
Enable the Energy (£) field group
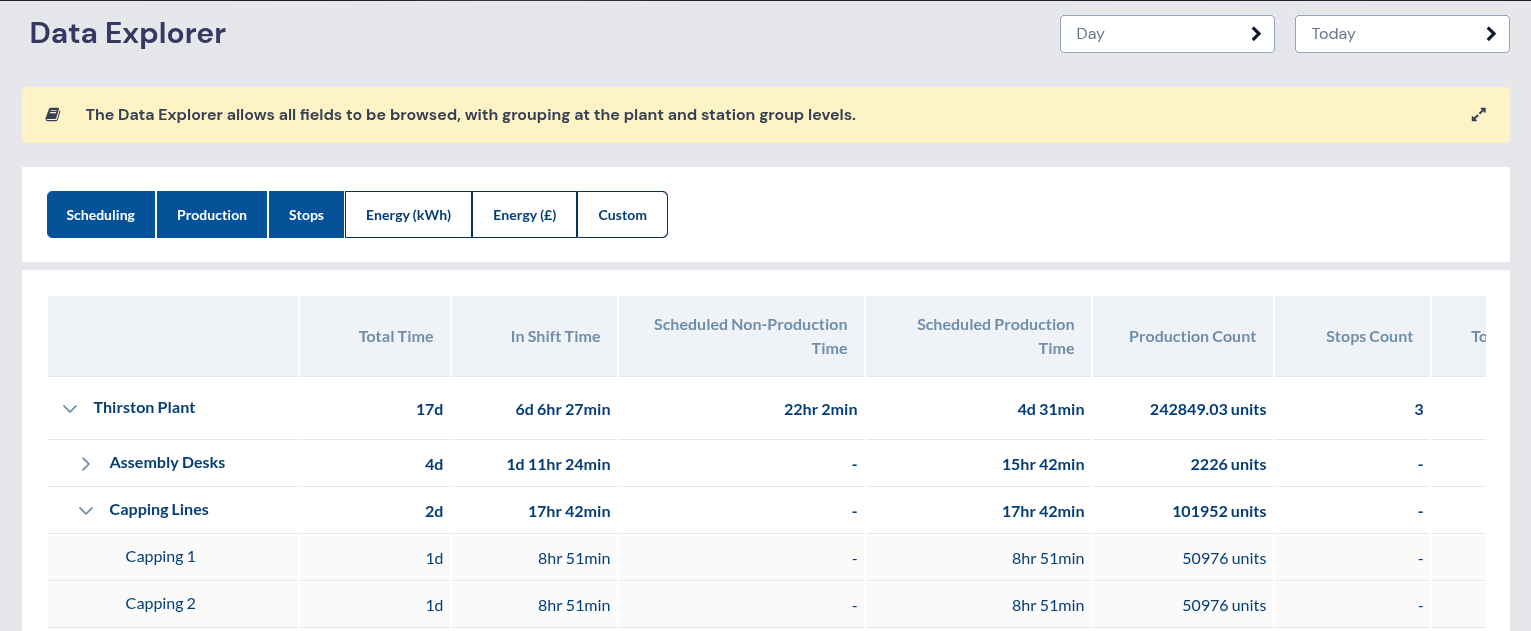click(525, 215)
